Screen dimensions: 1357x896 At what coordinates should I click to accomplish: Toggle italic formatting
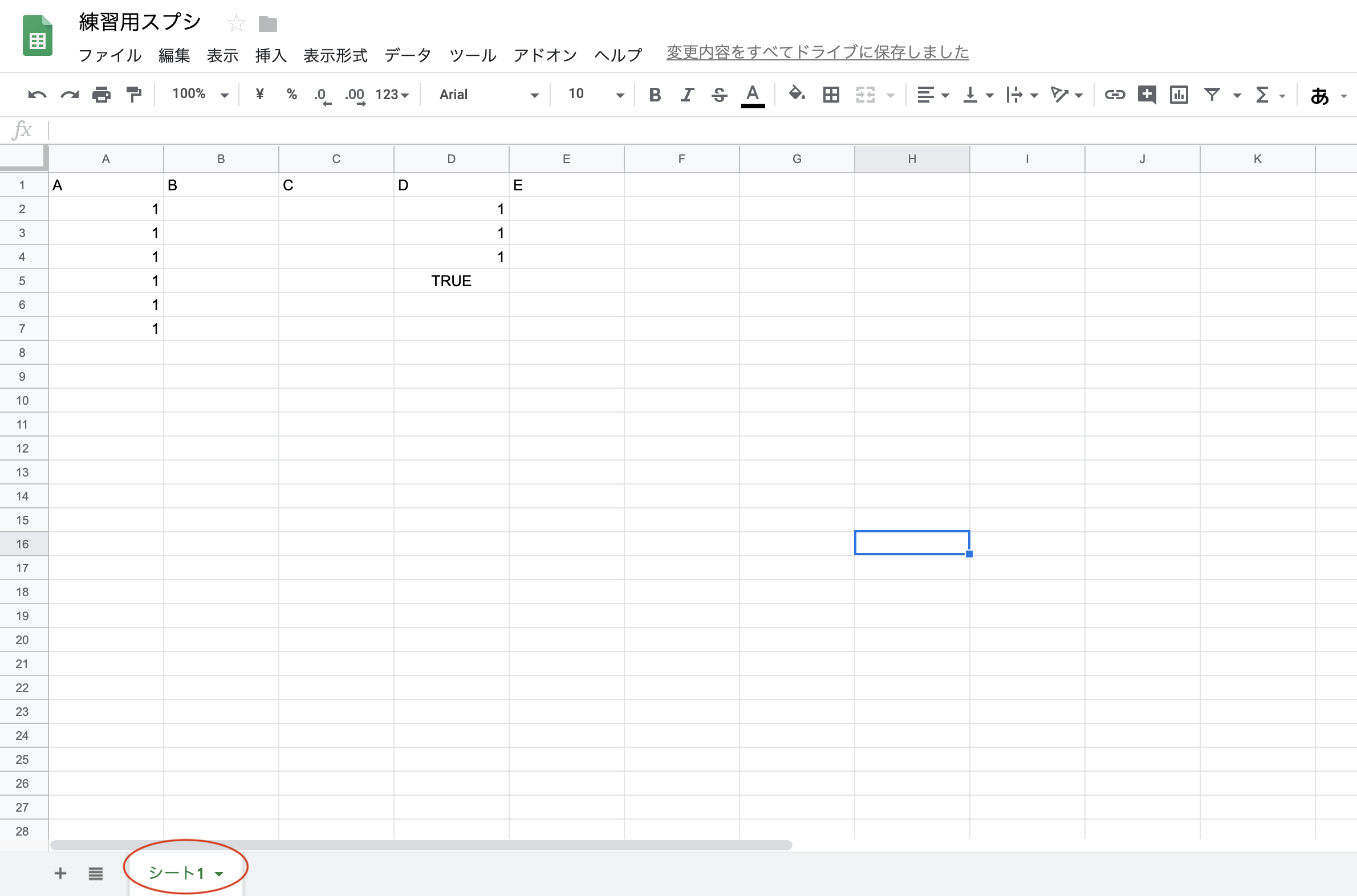687,95
